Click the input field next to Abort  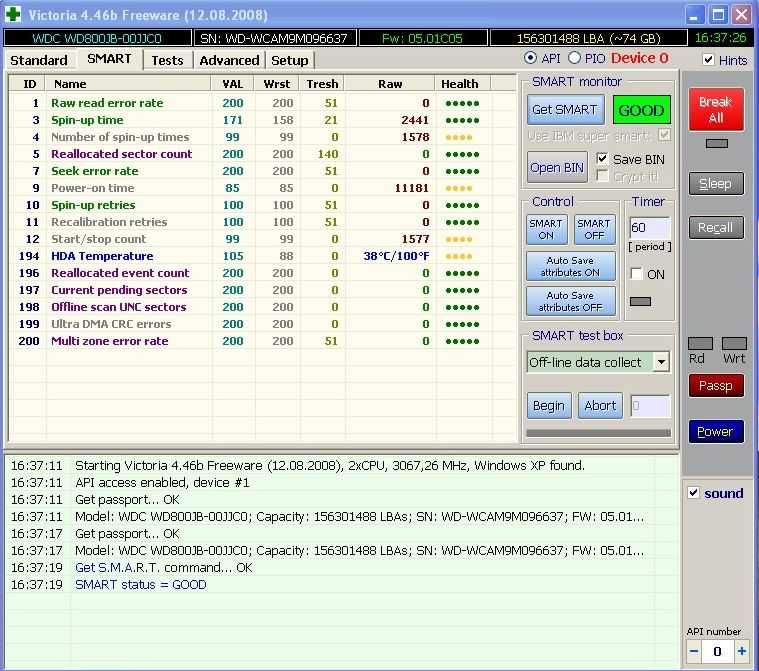[x=651, y=406]
